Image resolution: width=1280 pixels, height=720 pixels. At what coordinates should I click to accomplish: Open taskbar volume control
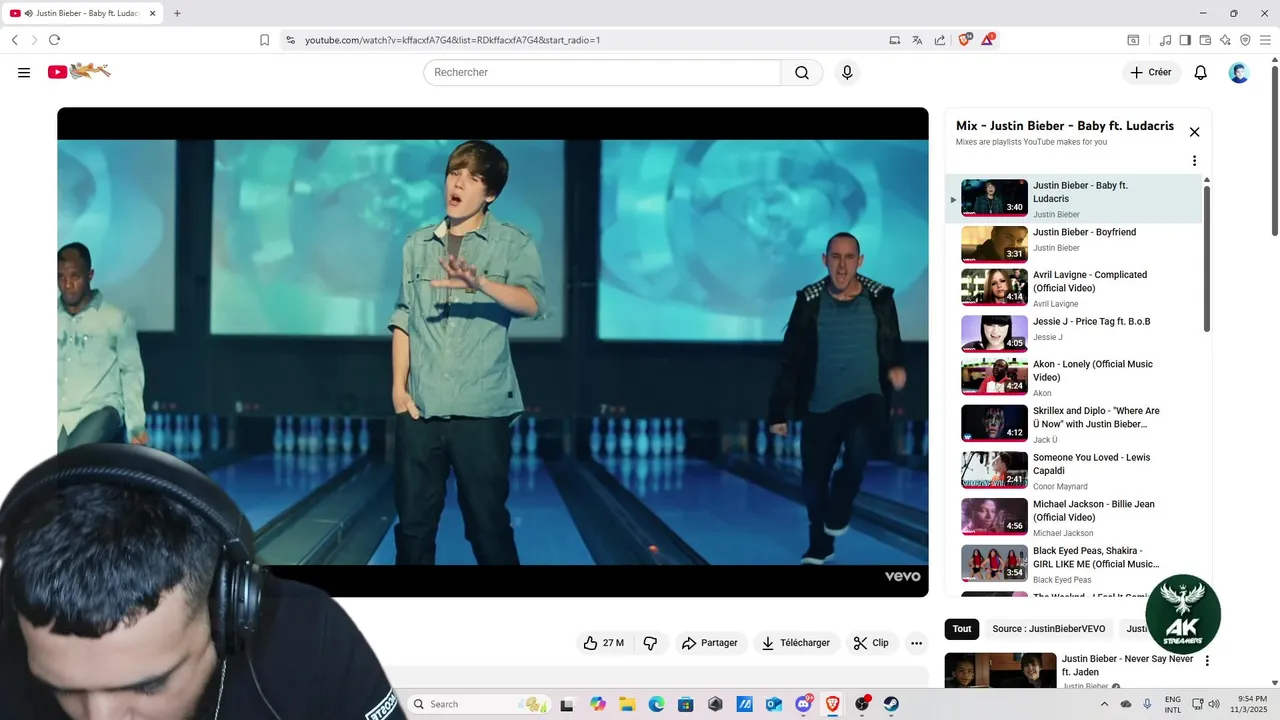1213,704
